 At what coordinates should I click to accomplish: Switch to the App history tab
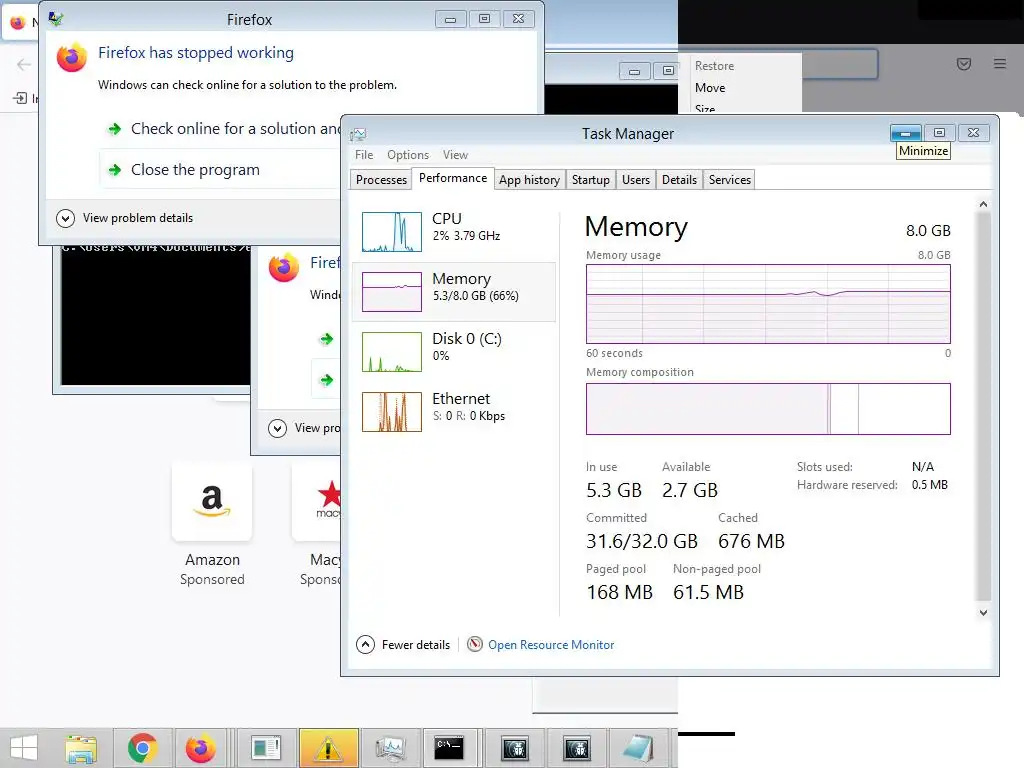tap(529, 180)
